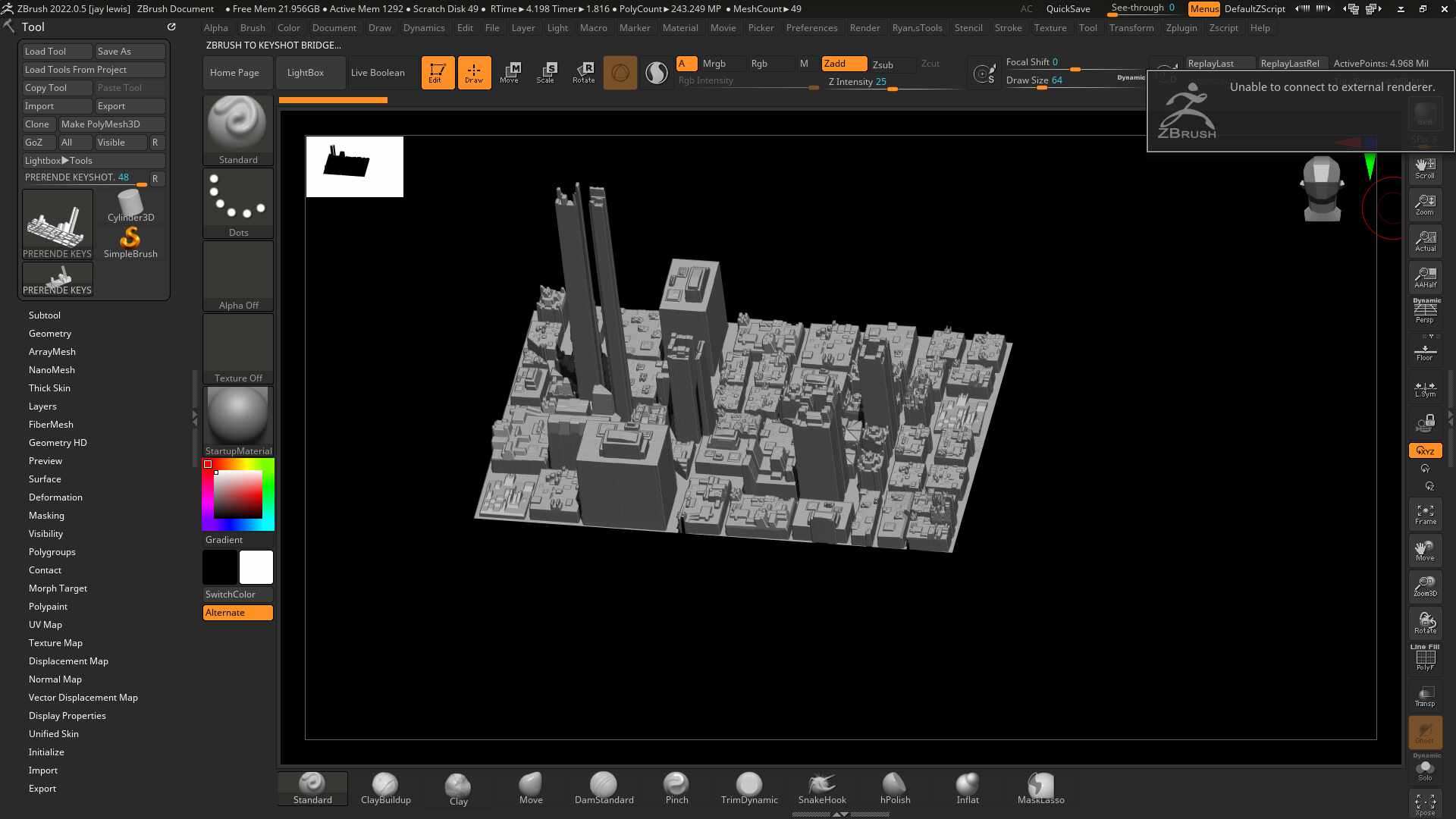Click the Make PolyMesh3D button
1456x819 pixels.
tap(101, 124)
